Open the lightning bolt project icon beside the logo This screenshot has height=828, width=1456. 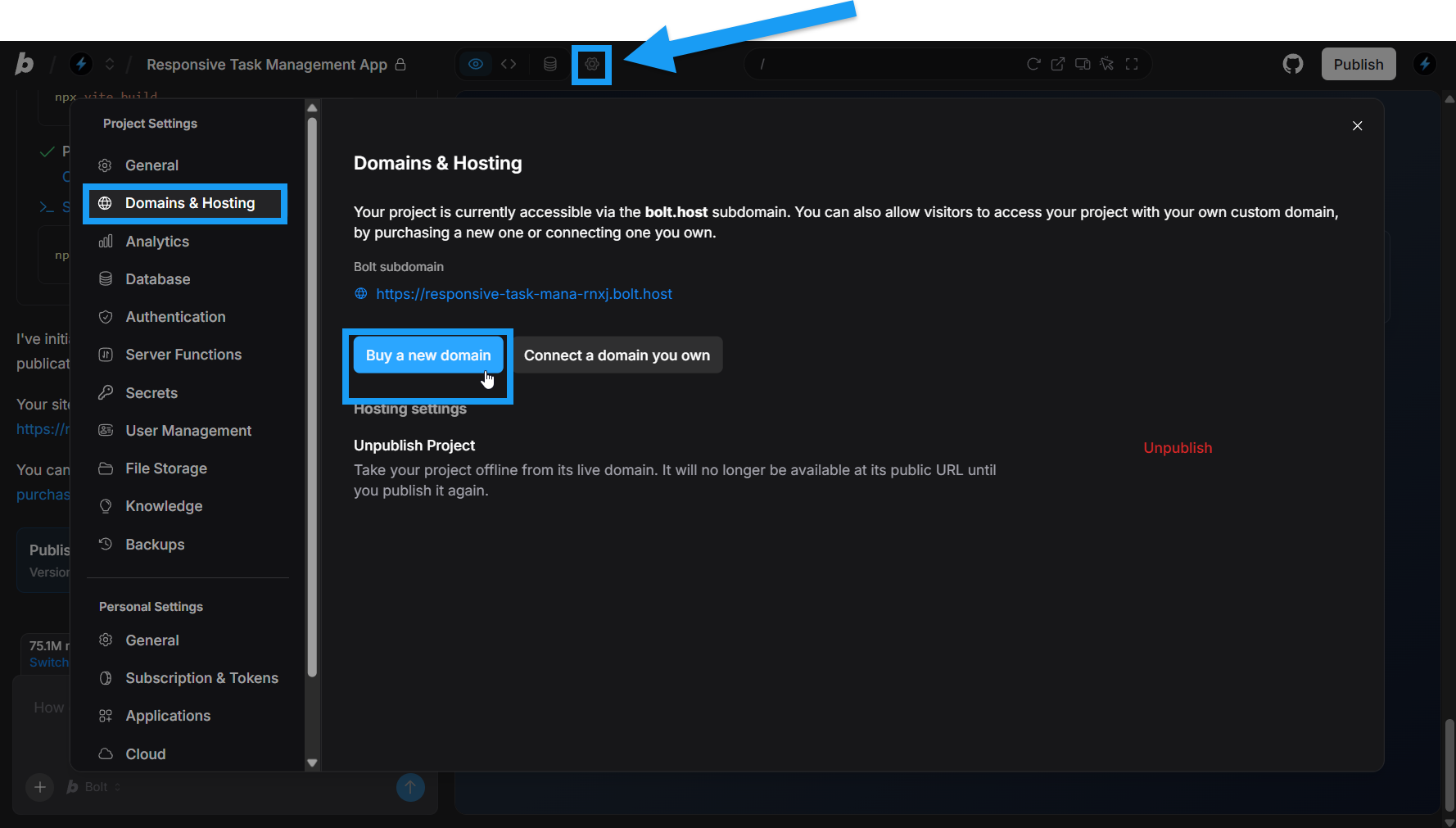(80, 64)
